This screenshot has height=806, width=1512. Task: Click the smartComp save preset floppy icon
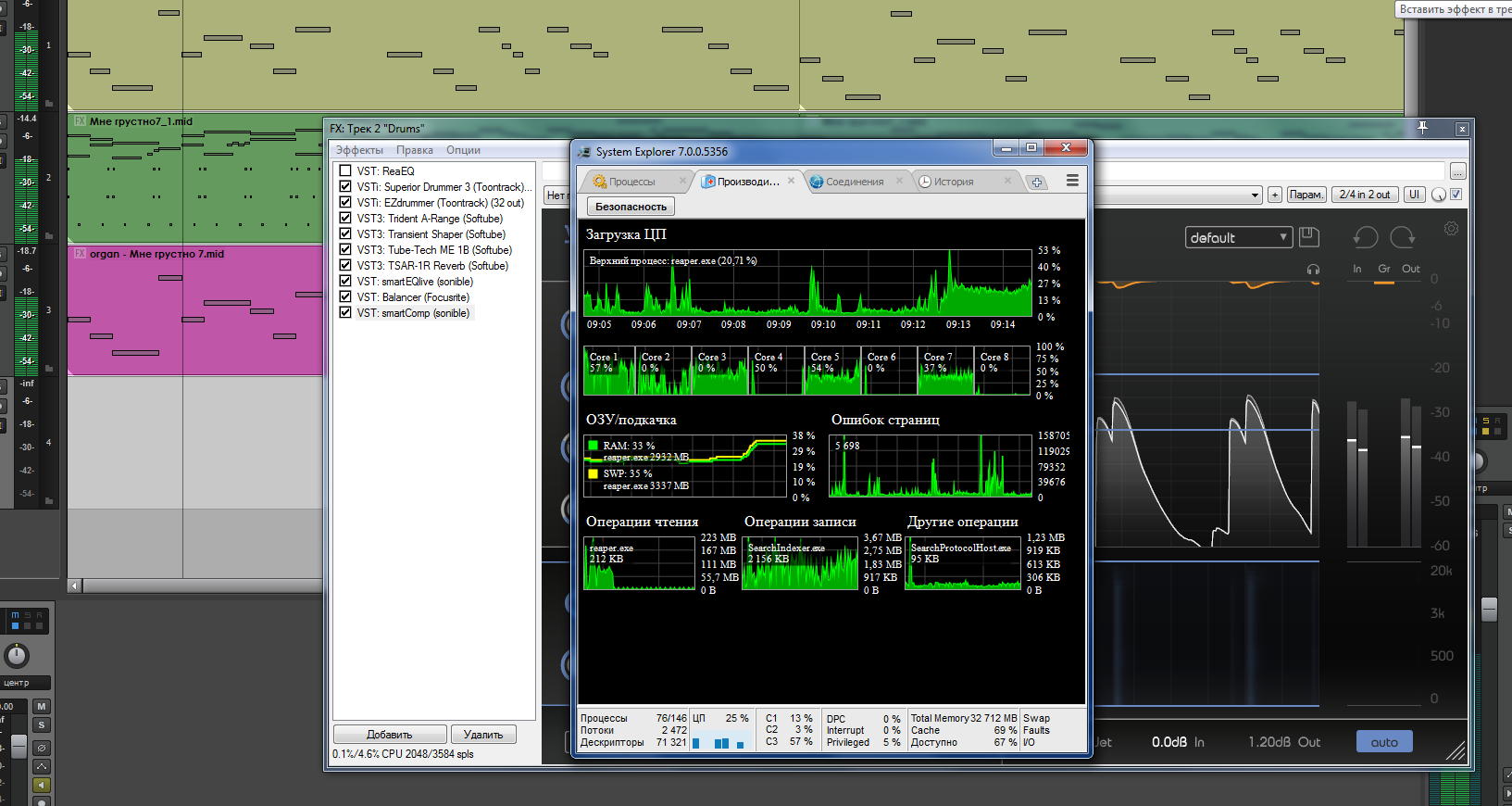coord(1308,237)
